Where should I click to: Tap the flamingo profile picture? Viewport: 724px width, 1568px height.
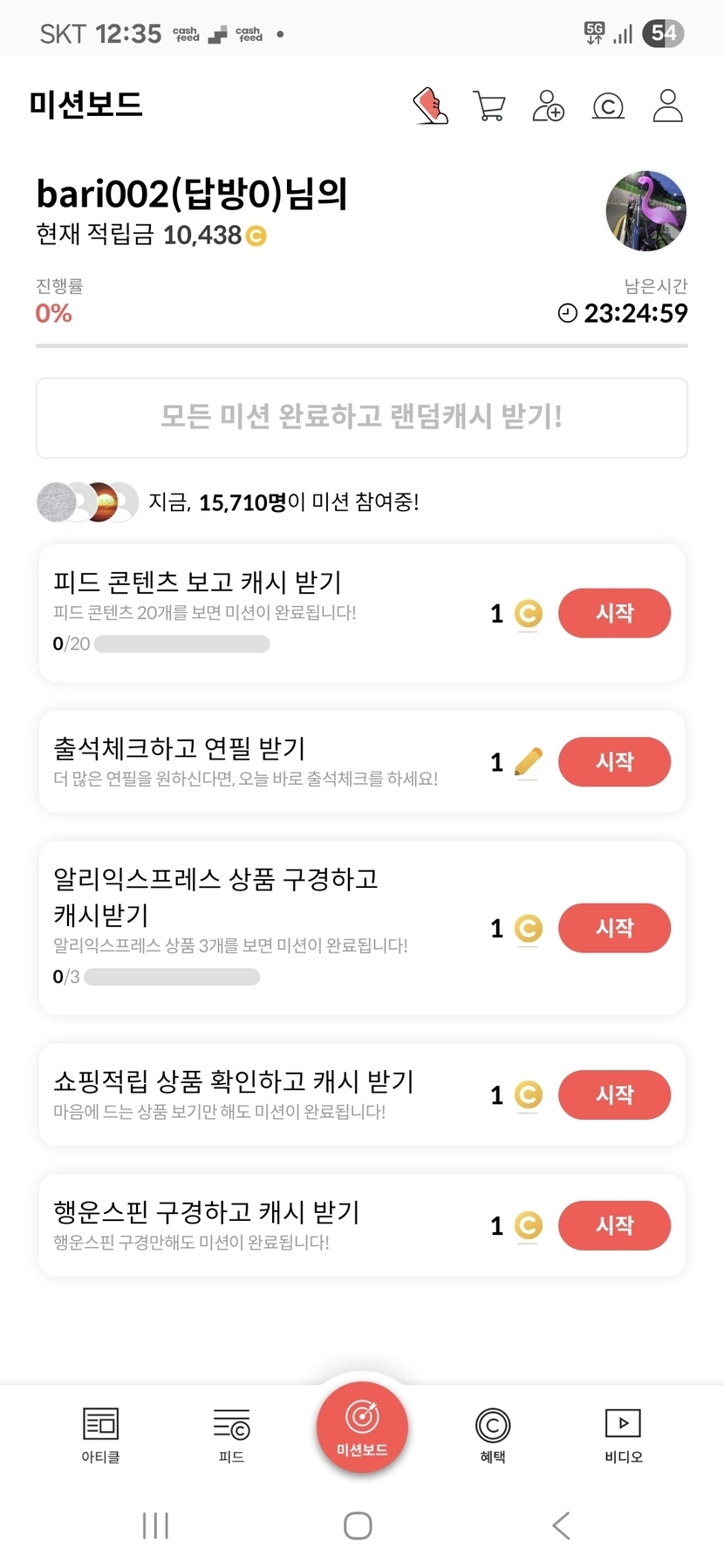(645, 211)
